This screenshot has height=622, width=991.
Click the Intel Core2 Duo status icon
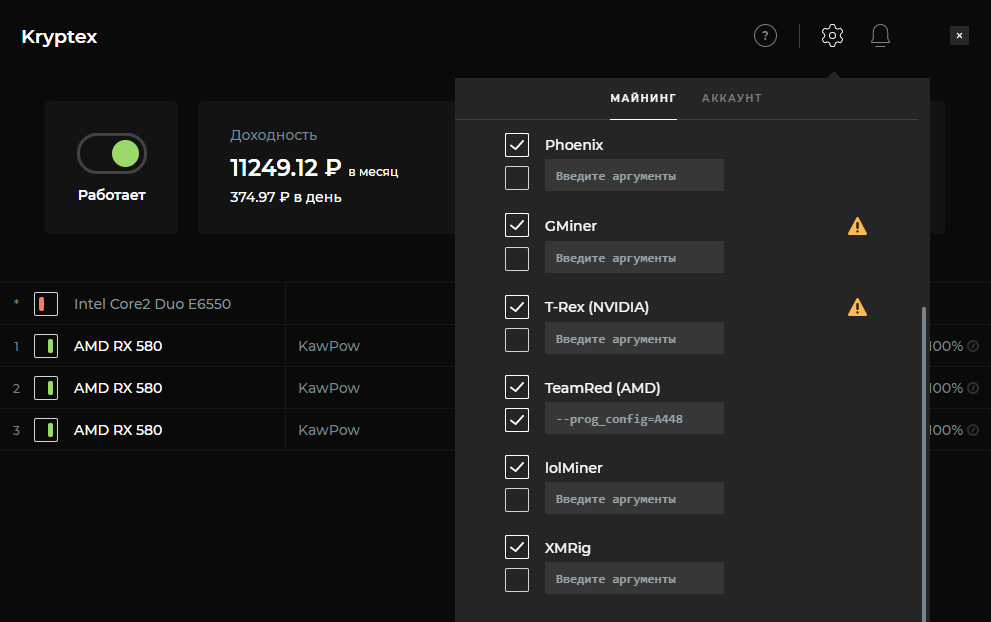coord(45,304)
